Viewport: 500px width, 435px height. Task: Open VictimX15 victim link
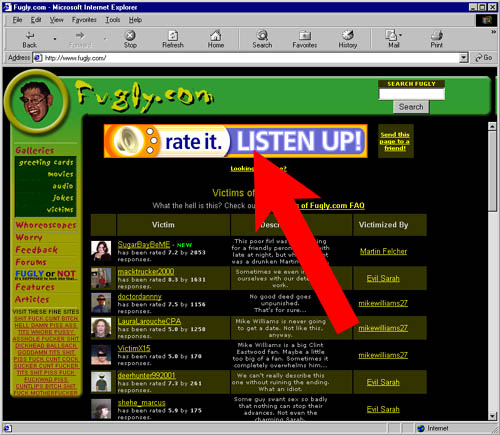[134, 348]
